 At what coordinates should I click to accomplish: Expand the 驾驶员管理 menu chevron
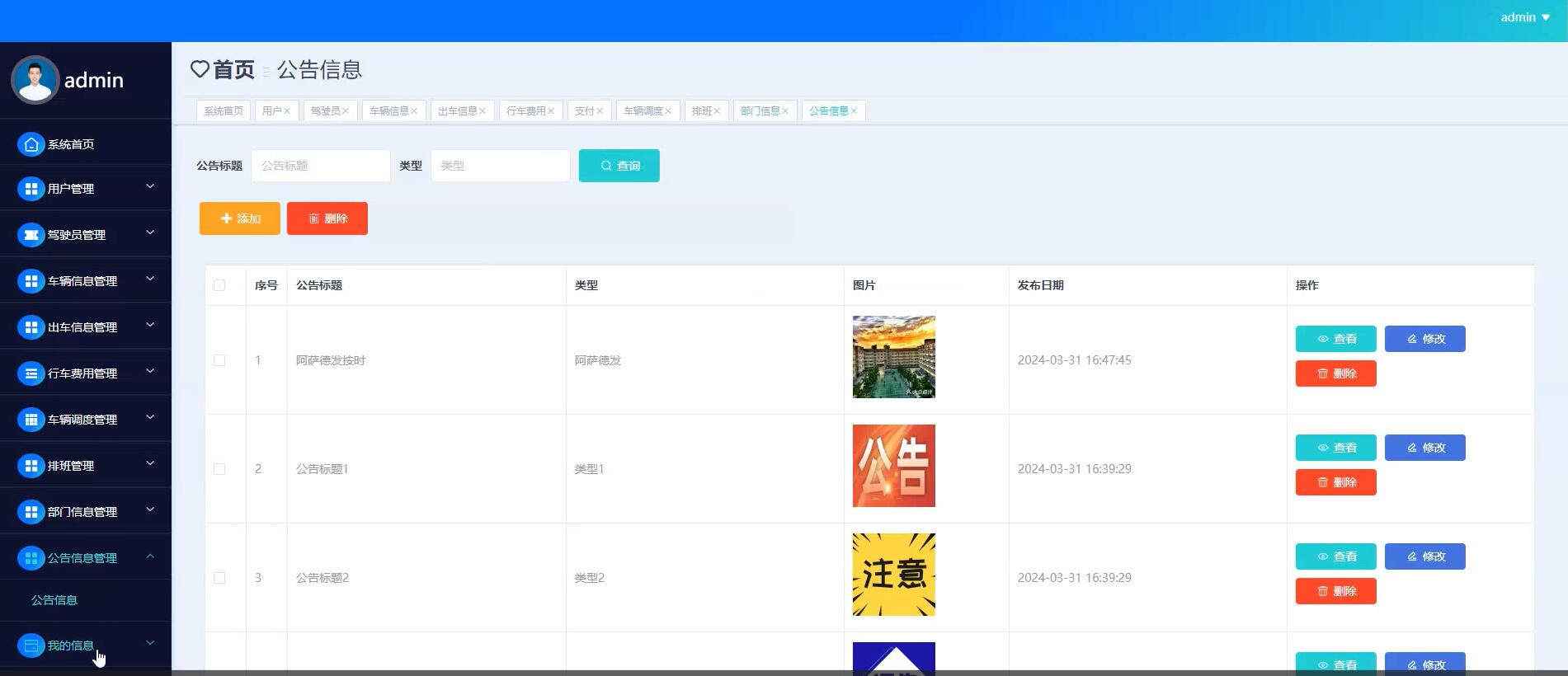coord(150,233)
